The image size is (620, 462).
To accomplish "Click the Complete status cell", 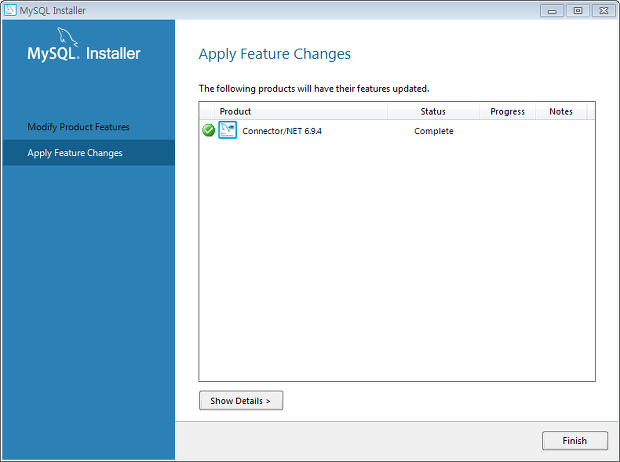I will coord(433,131).
